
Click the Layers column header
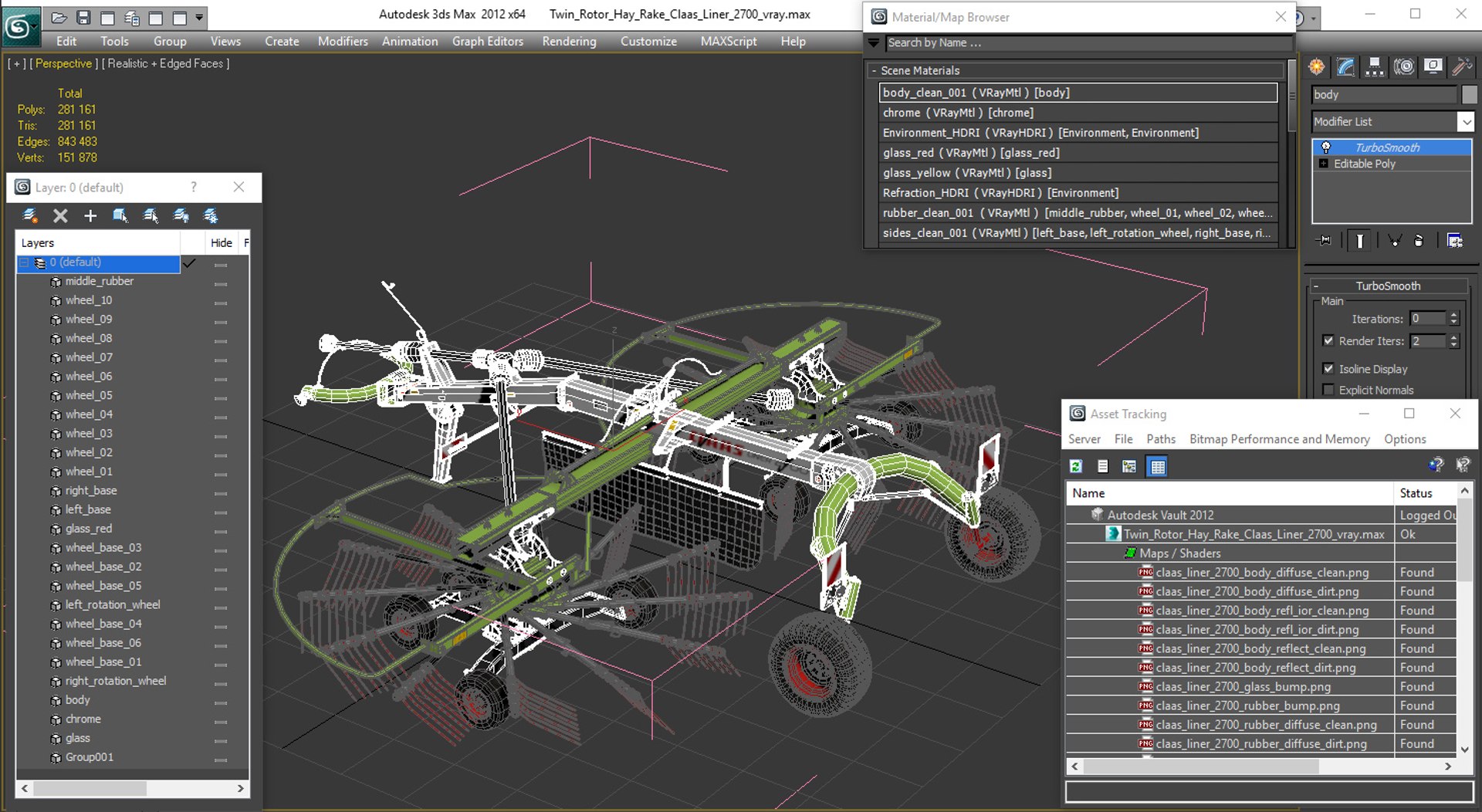98,243
